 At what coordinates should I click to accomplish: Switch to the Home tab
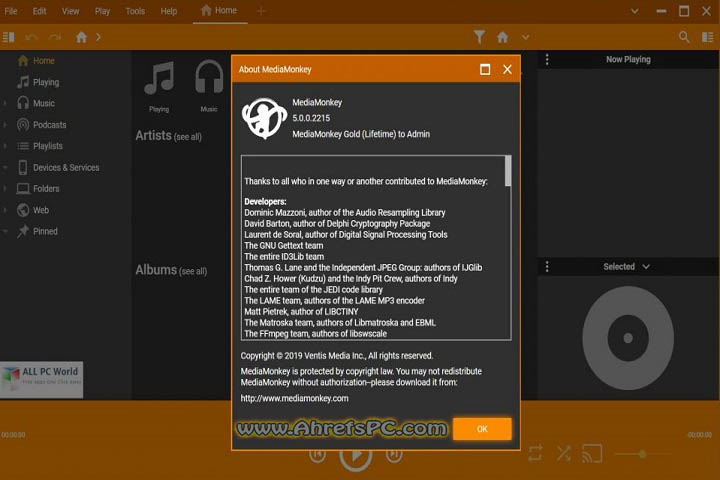pyautogui.click(x=219, y=11)
